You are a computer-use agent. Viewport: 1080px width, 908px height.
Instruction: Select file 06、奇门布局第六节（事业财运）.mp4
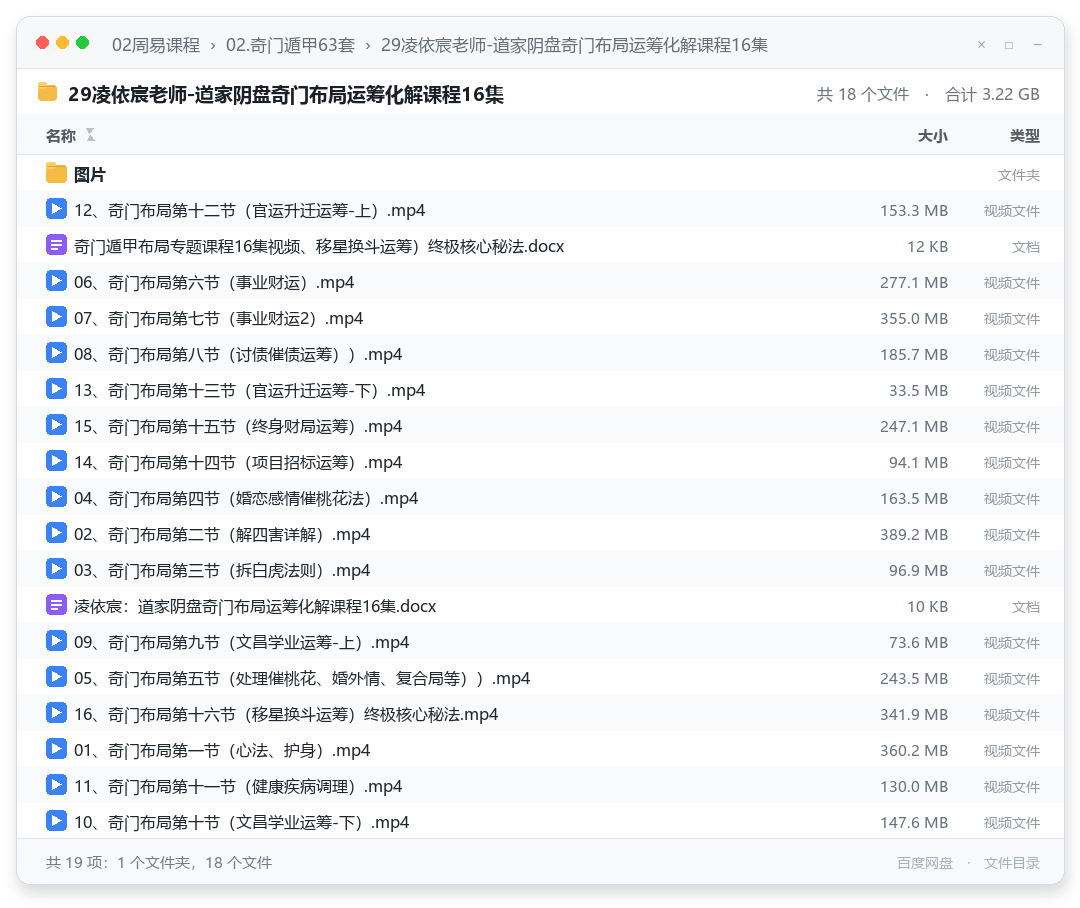tap(214, 283)
